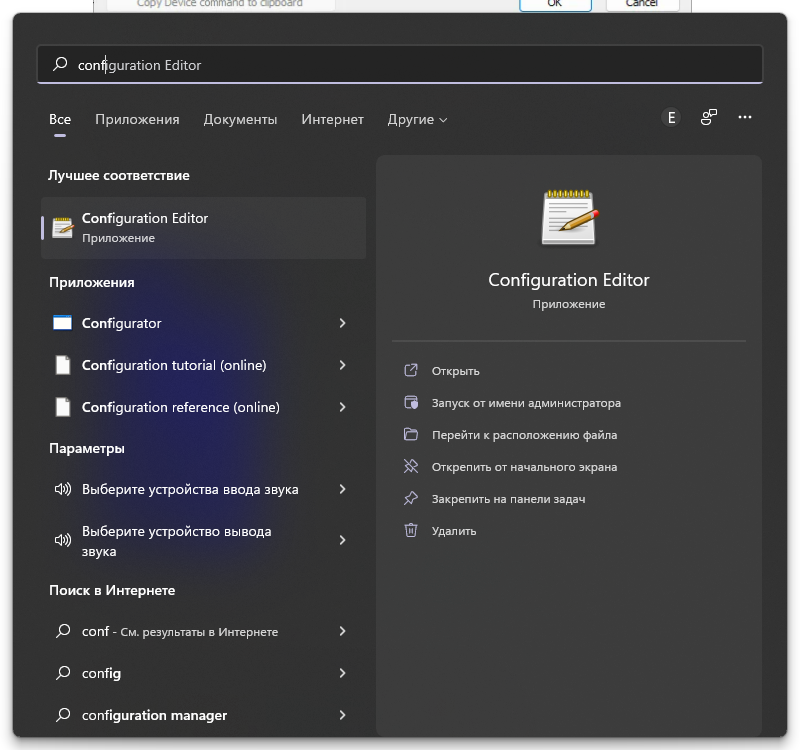
Task: Open the Другие dropdown filter
Action: coord(417,119)
